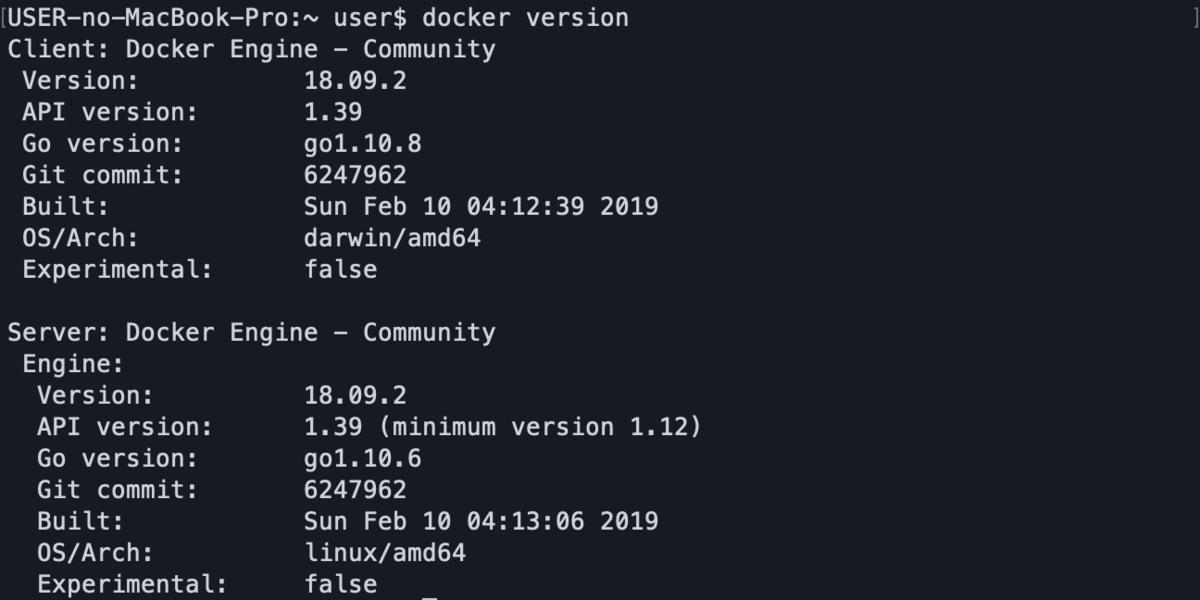Click the Client section's 'API version:' label
This screenshot has height=600, width=1200.
tap(110, 112)
